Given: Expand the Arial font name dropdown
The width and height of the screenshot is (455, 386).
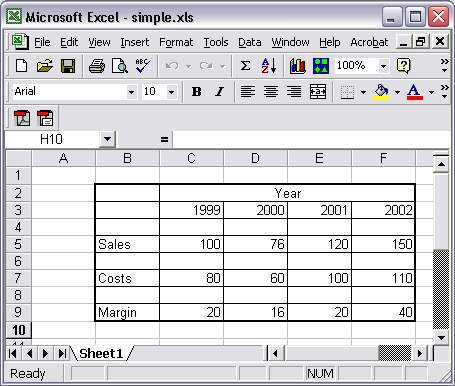Looking at the screenshot, I should point(131,92).
